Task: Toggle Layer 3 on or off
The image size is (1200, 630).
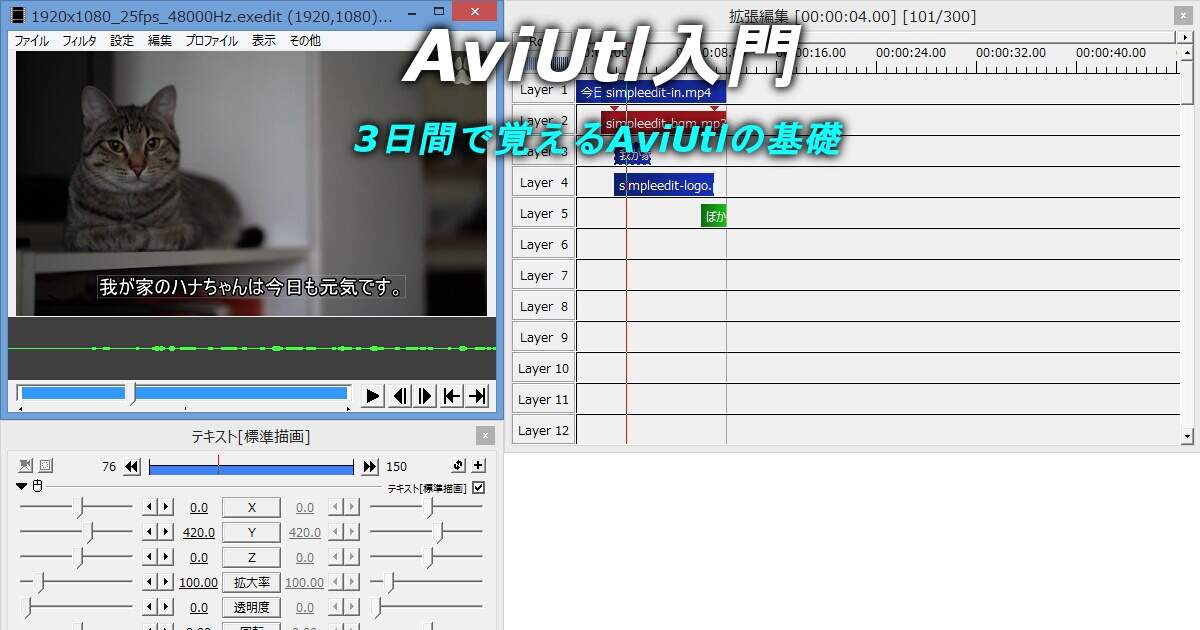Action: click(543, 151)
